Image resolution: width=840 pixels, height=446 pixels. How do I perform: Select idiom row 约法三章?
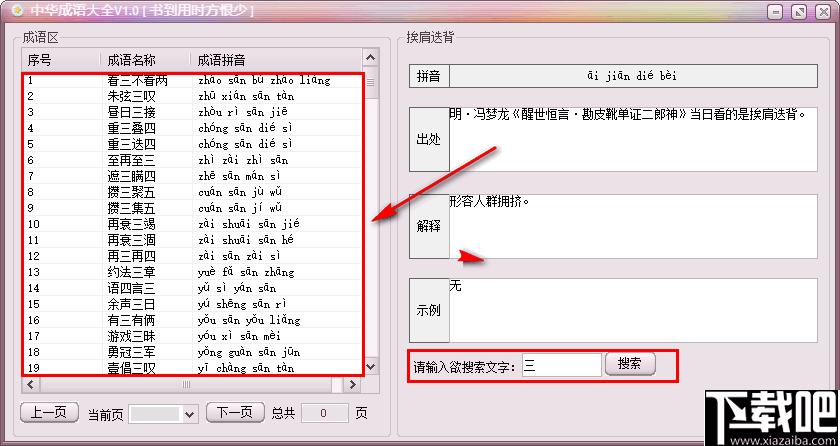click(192, 273)
